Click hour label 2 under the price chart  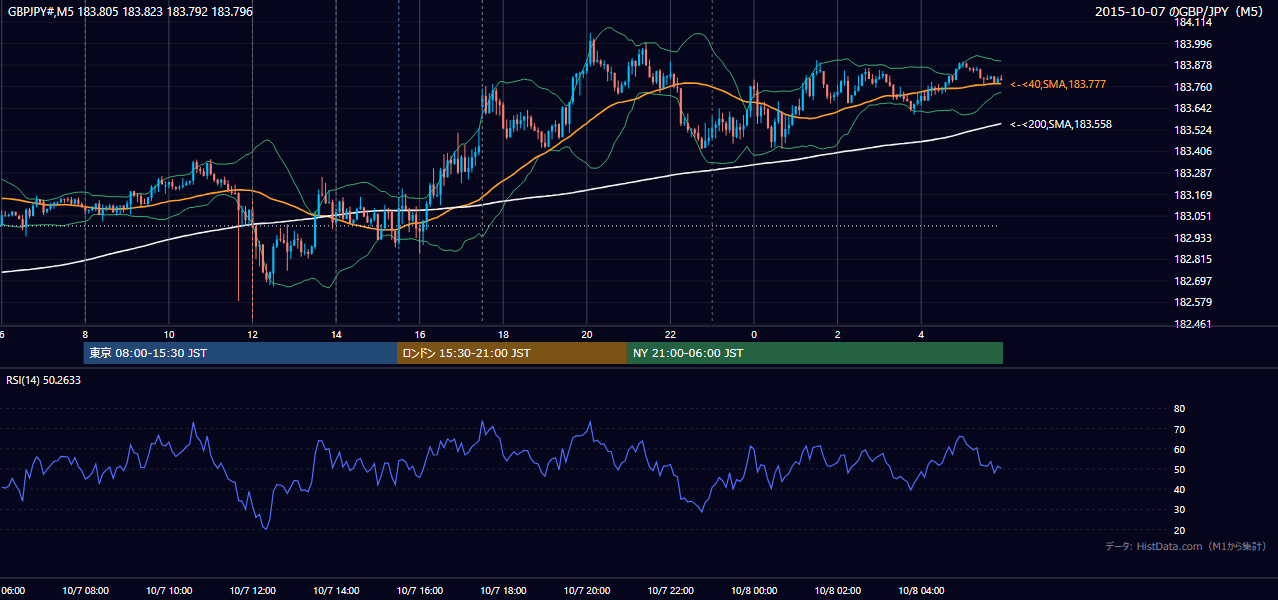[837, 334]
